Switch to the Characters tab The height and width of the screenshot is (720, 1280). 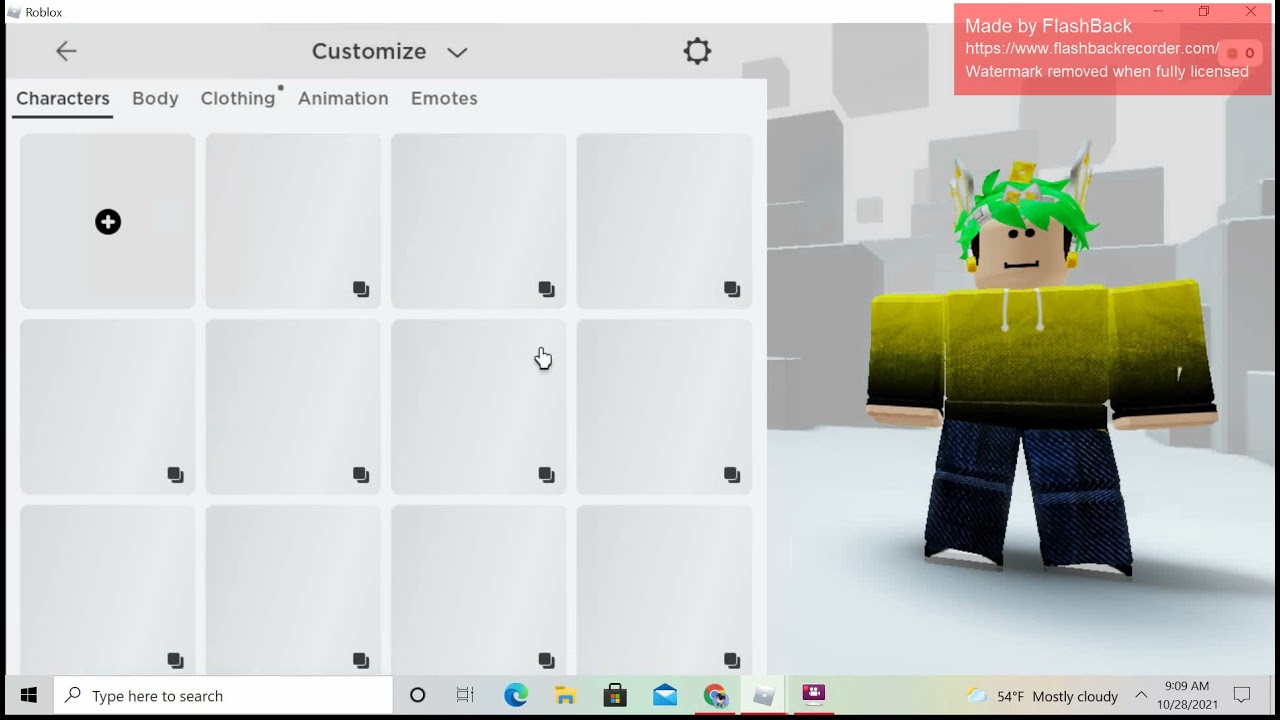click(63, 98)
